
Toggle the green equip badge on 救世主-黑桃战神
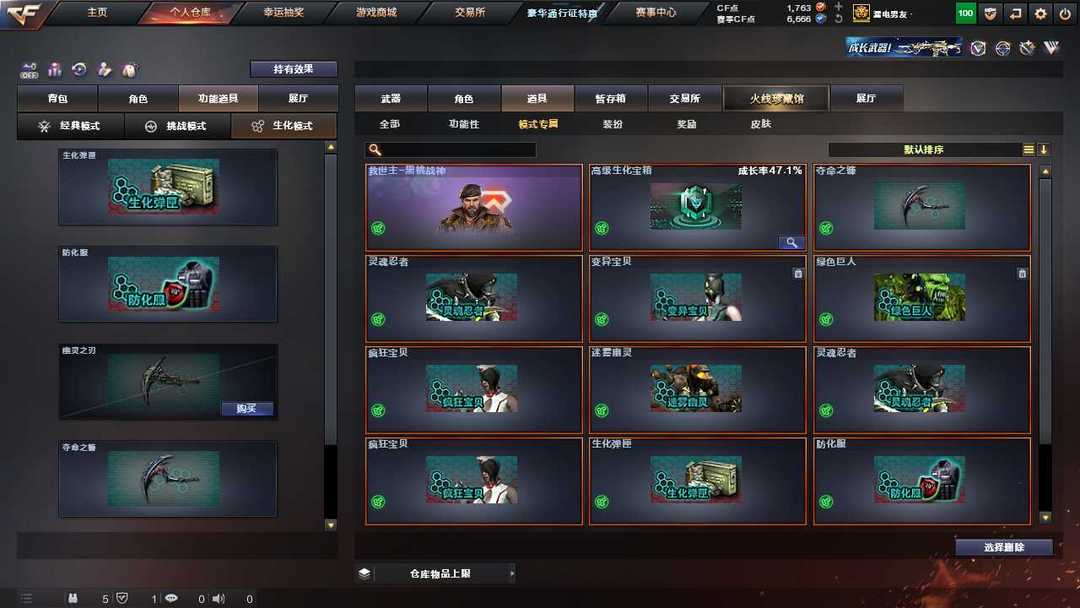coord(378,228)
